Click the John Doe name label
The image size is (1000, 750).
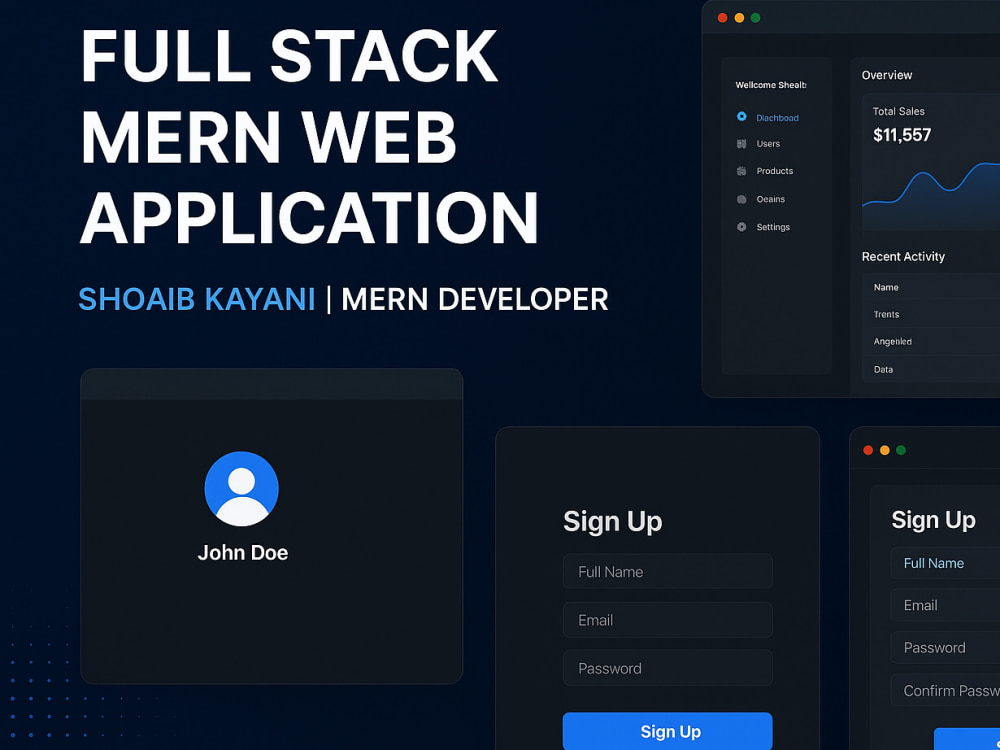click(242, 552)
